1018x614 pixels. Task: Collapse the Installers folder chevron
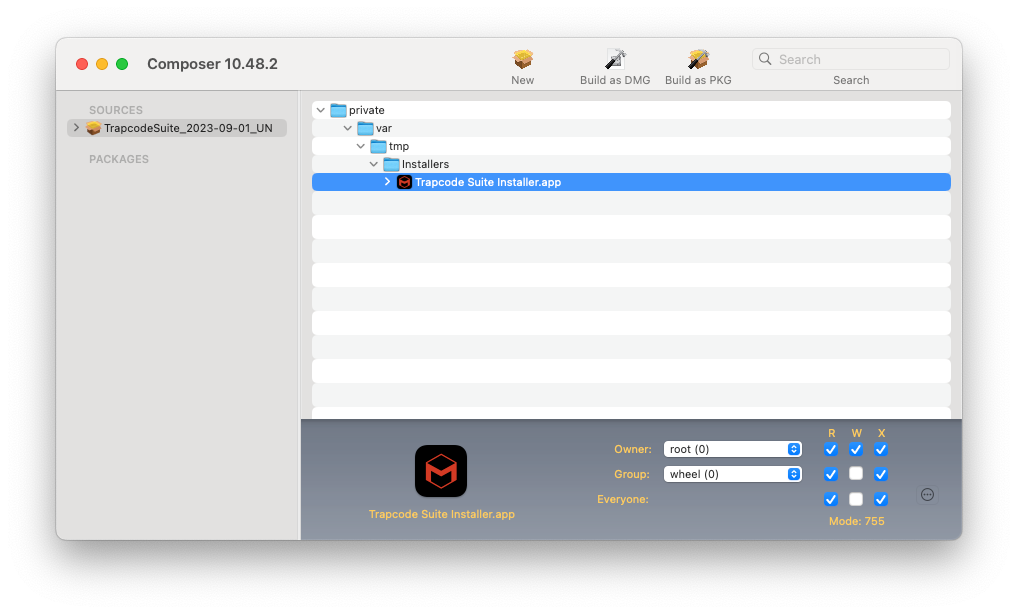click(374, 164)
